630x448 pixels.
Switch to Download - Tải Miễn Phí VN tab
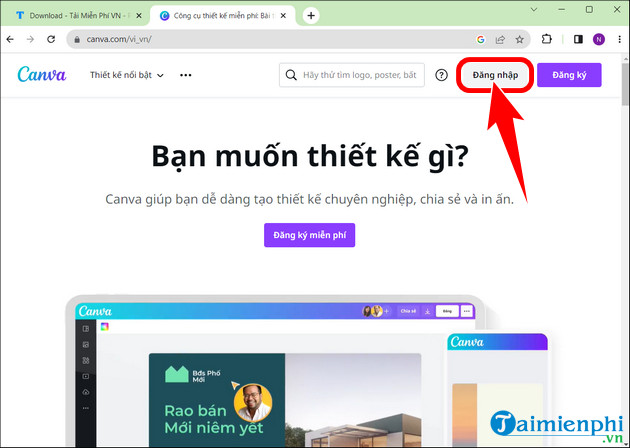[x=75, y=16]
